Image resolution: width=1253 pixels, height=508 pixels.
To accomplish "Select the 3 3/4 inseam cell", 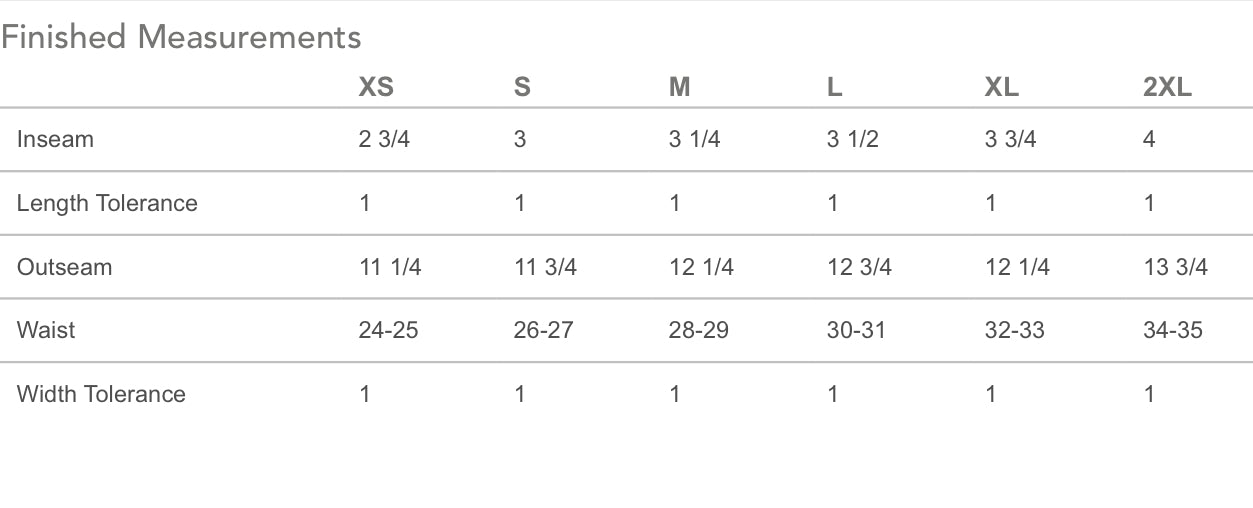I will 1010,139.
